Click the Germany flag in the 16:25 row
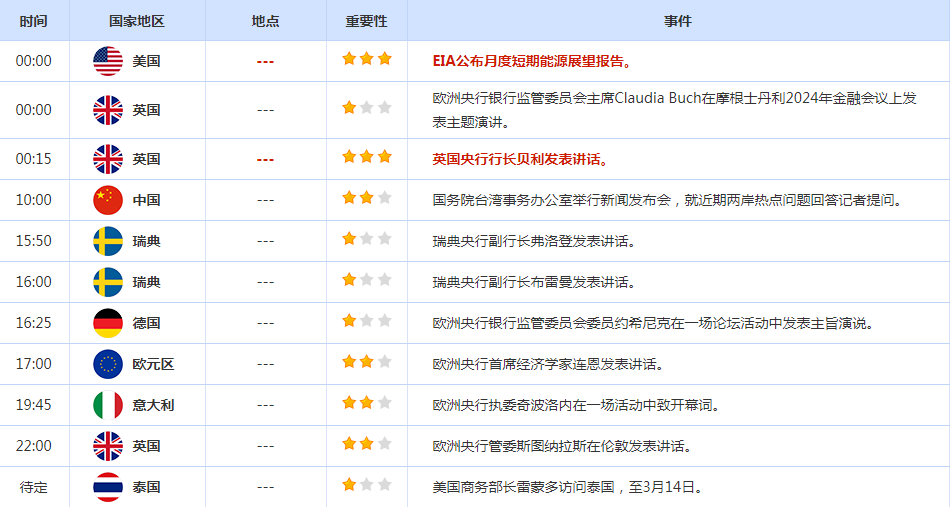The height and width of the screenshot is (507, 950). point(108,323)
